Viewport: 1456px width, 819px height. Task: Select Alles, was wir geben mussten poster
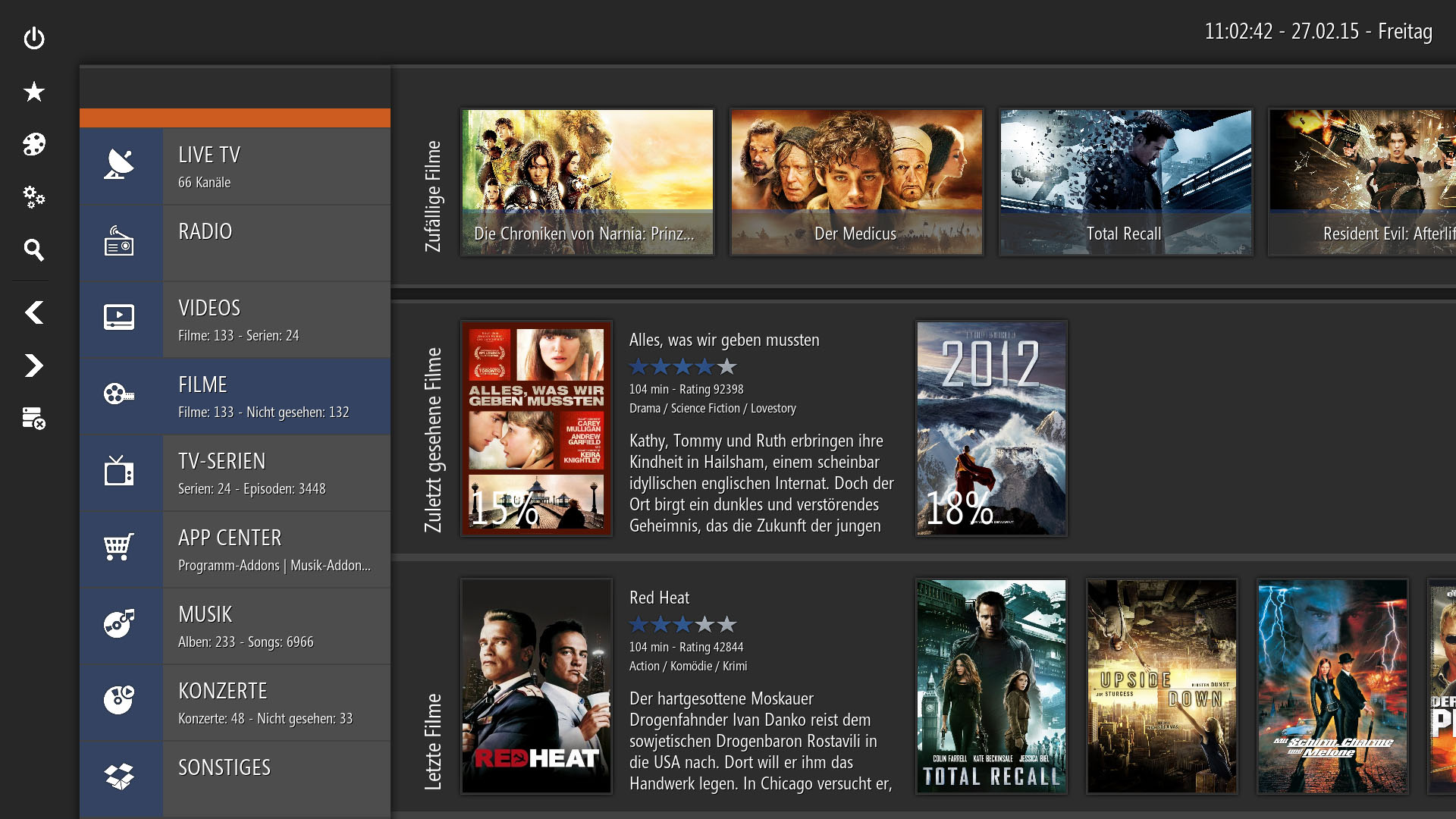(x=536, y=428)
